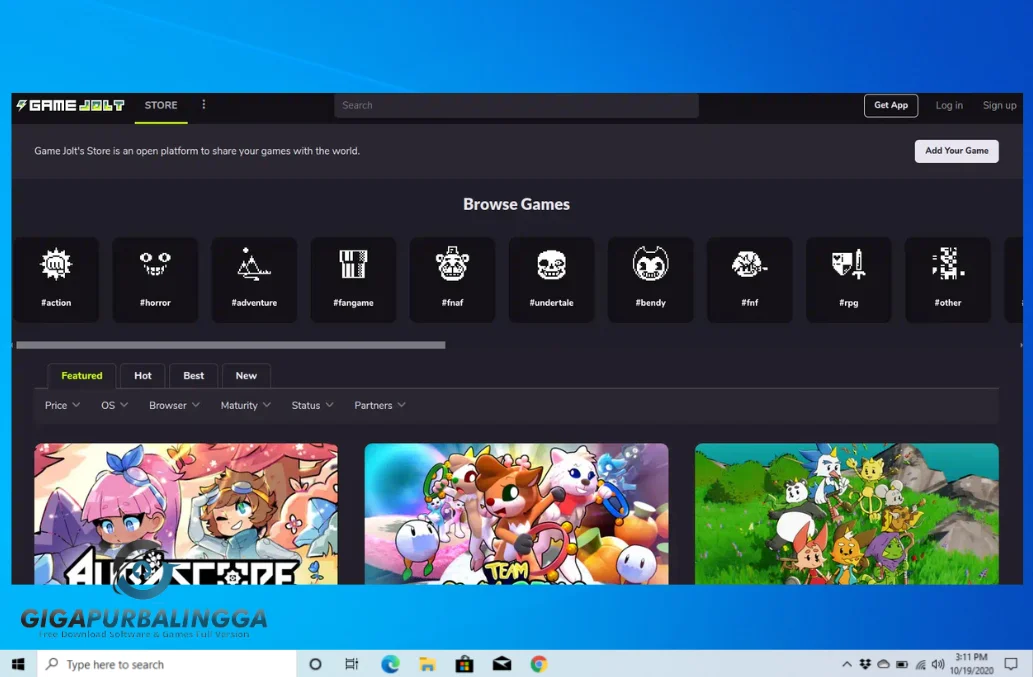Open the #adventure game tag tile
Screen dimensions: 1033x677
pos(254,280)
